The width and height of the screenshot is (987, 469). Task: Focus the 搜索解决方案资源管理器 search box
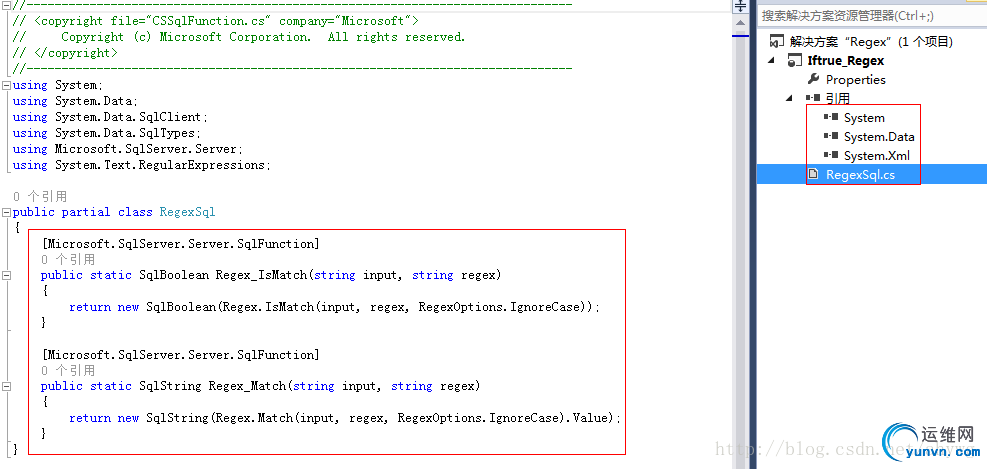[872, 16]
